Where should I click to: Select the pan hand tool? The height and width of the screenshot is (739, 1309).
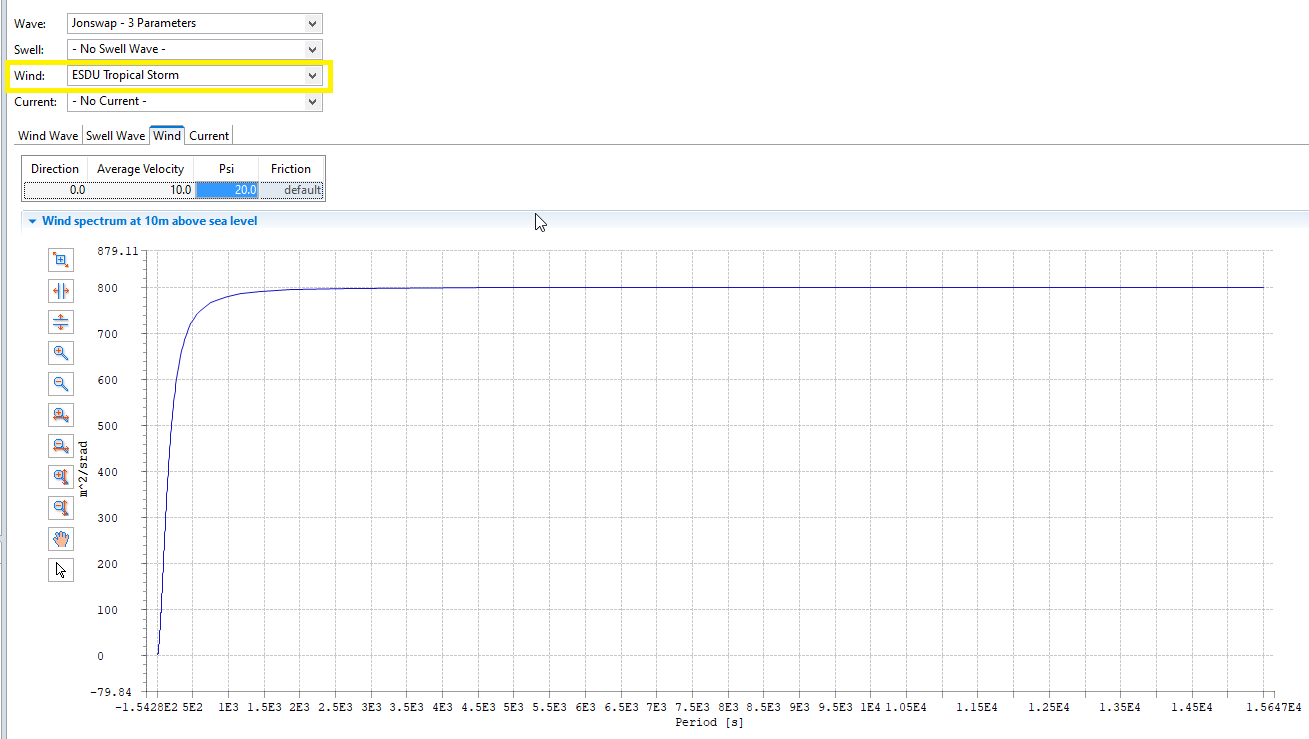pyautogui.click(x=61, y=539)
